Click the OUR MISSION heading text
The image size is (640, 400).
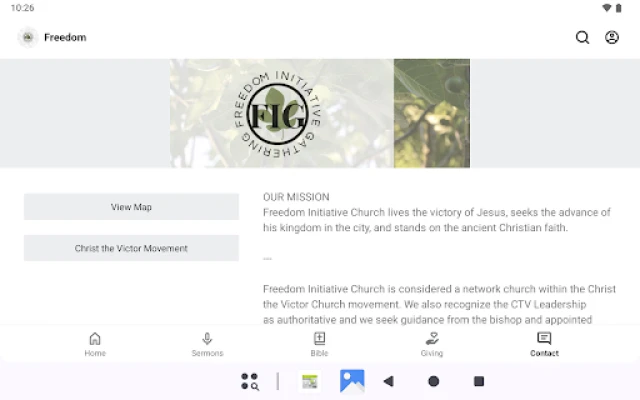[x=296, y=197]
